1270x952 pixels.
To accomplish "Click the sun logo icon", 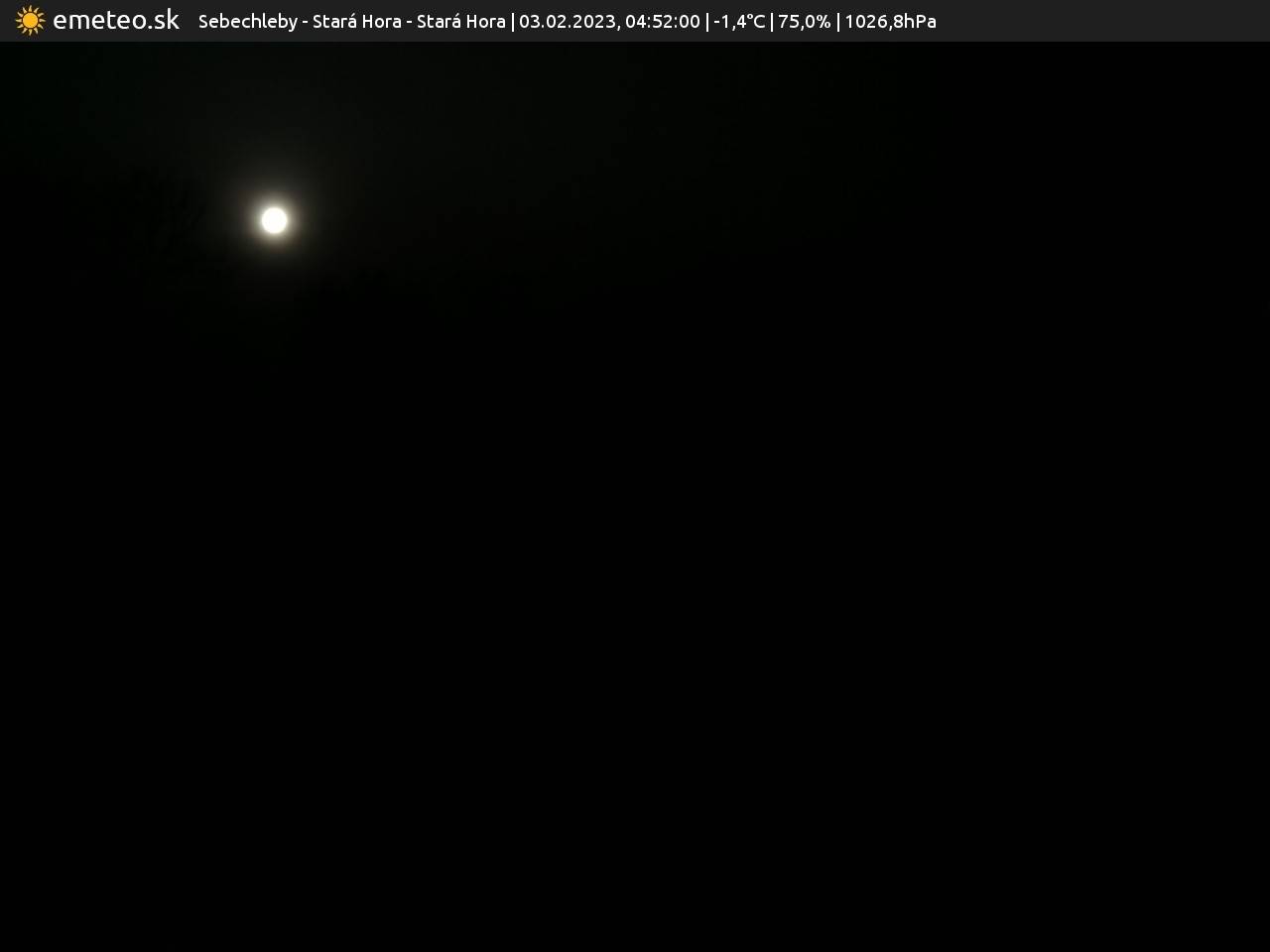I will pyautogui.click(x=30, y=21).
